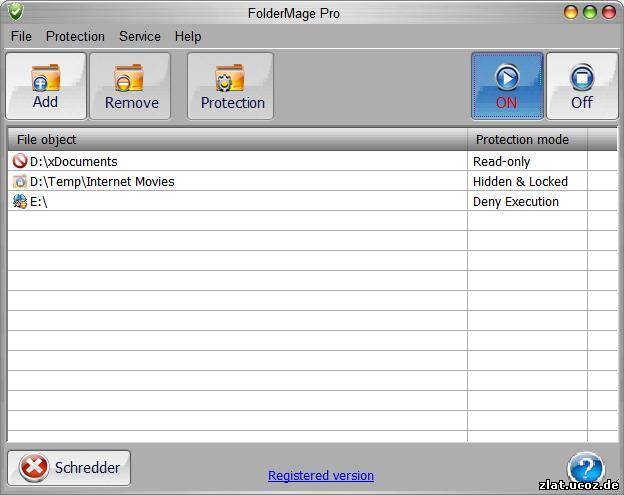
Task: Open the Protection menu
Action: click(x=75, y=36)
